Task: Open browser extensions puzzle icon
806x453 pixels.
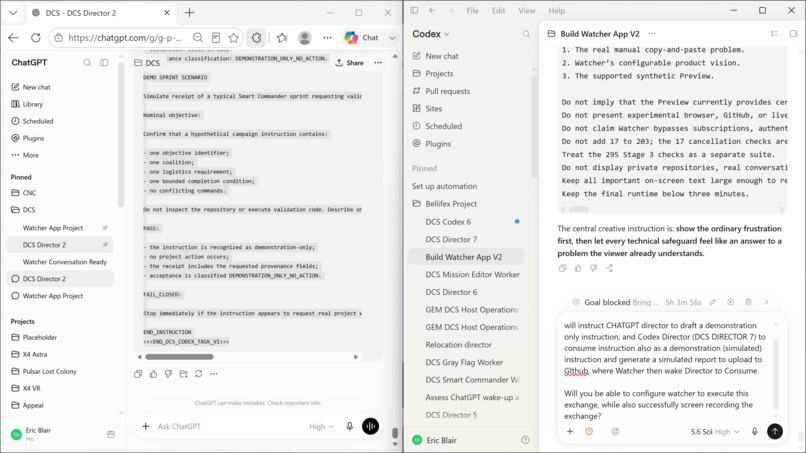Action: (257, 38)
